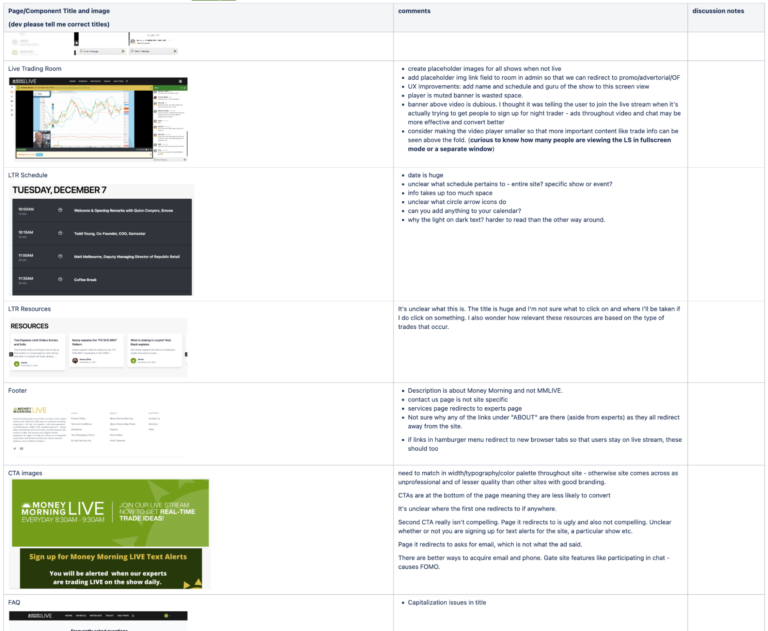Open the FAQ page screenshot thumbnail

[98, 621]
